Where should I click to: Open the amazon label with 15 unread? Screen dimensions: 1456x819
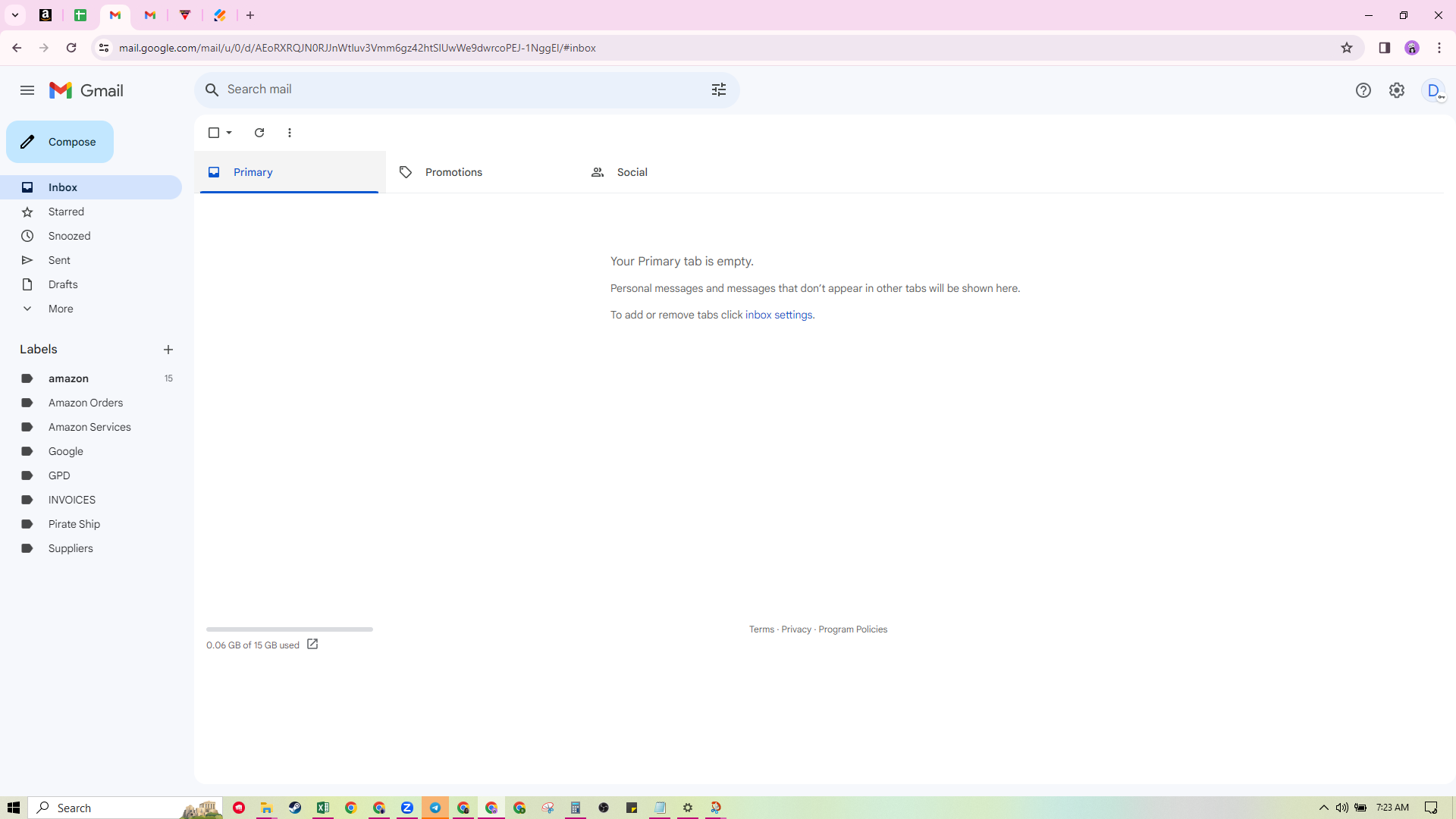pyautogui.click(x=91, y=378)
